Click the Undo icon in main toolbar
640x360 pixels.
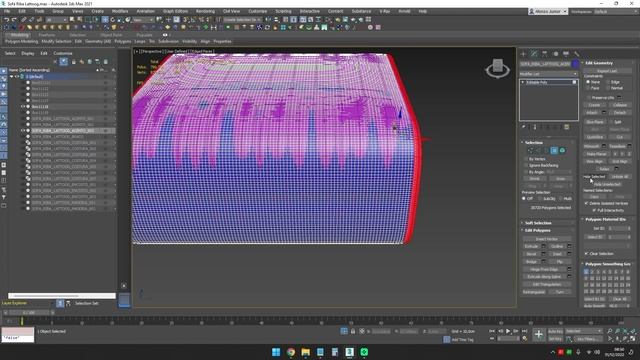pyautogui.click(x=6, y=20)
